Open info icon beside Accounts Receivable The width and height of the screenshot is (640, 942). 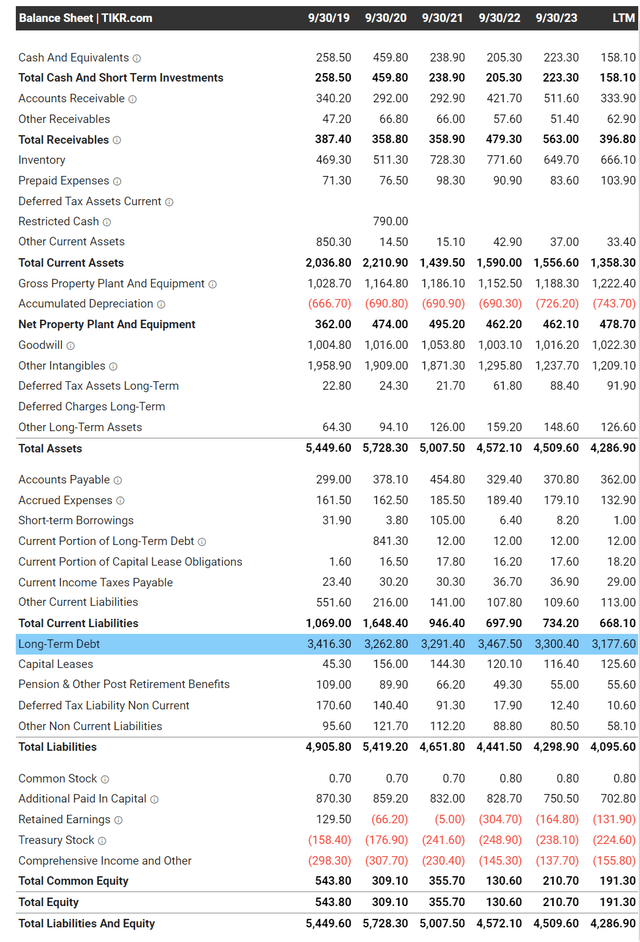click(132, 99)
